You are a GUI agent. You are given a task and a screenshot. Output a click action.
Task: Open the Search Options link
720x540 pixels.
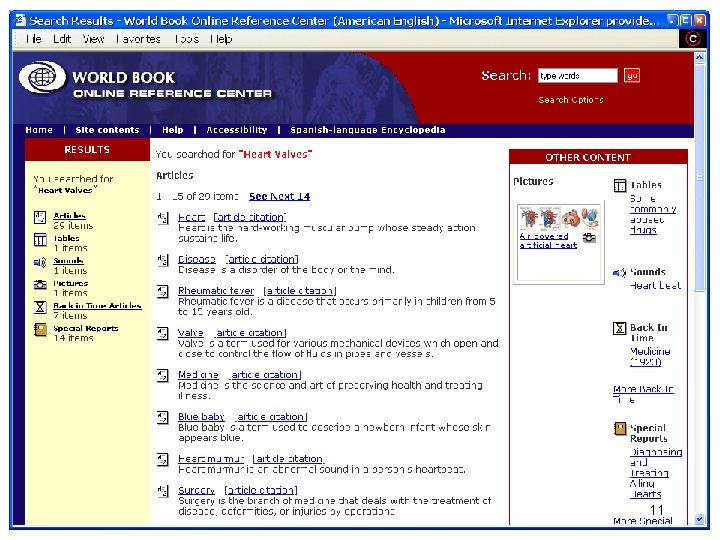click(x=571, y=100)
